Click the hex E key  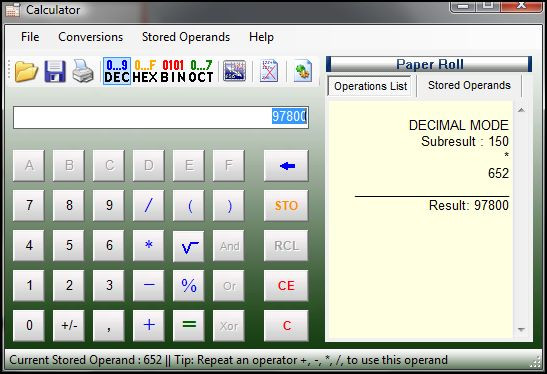(x=188, y=166)
